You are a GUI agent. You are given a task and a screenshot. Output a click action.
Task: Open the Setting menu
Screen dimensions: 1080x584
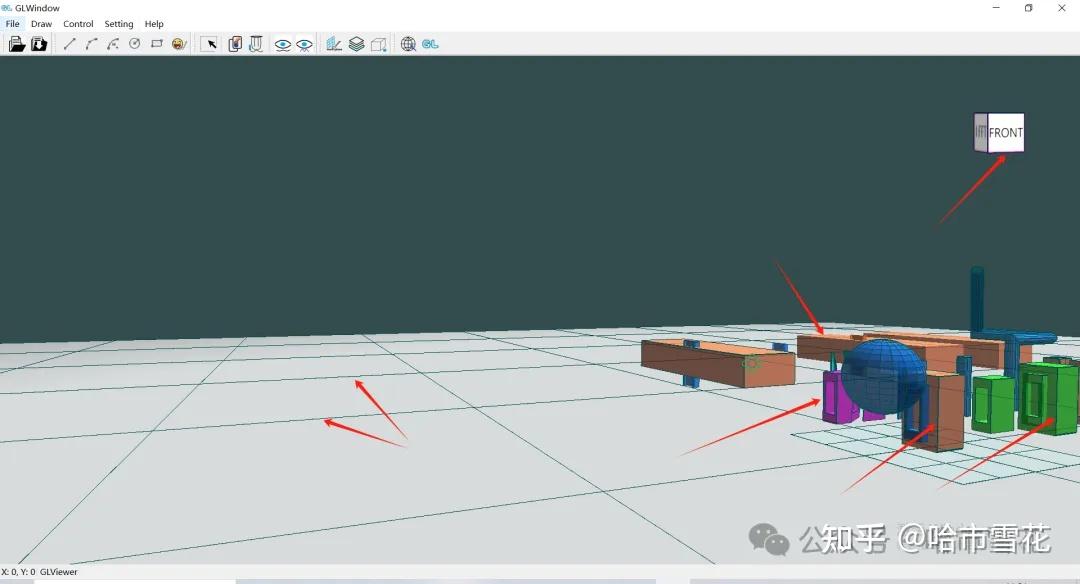click(x=118, y=23)
